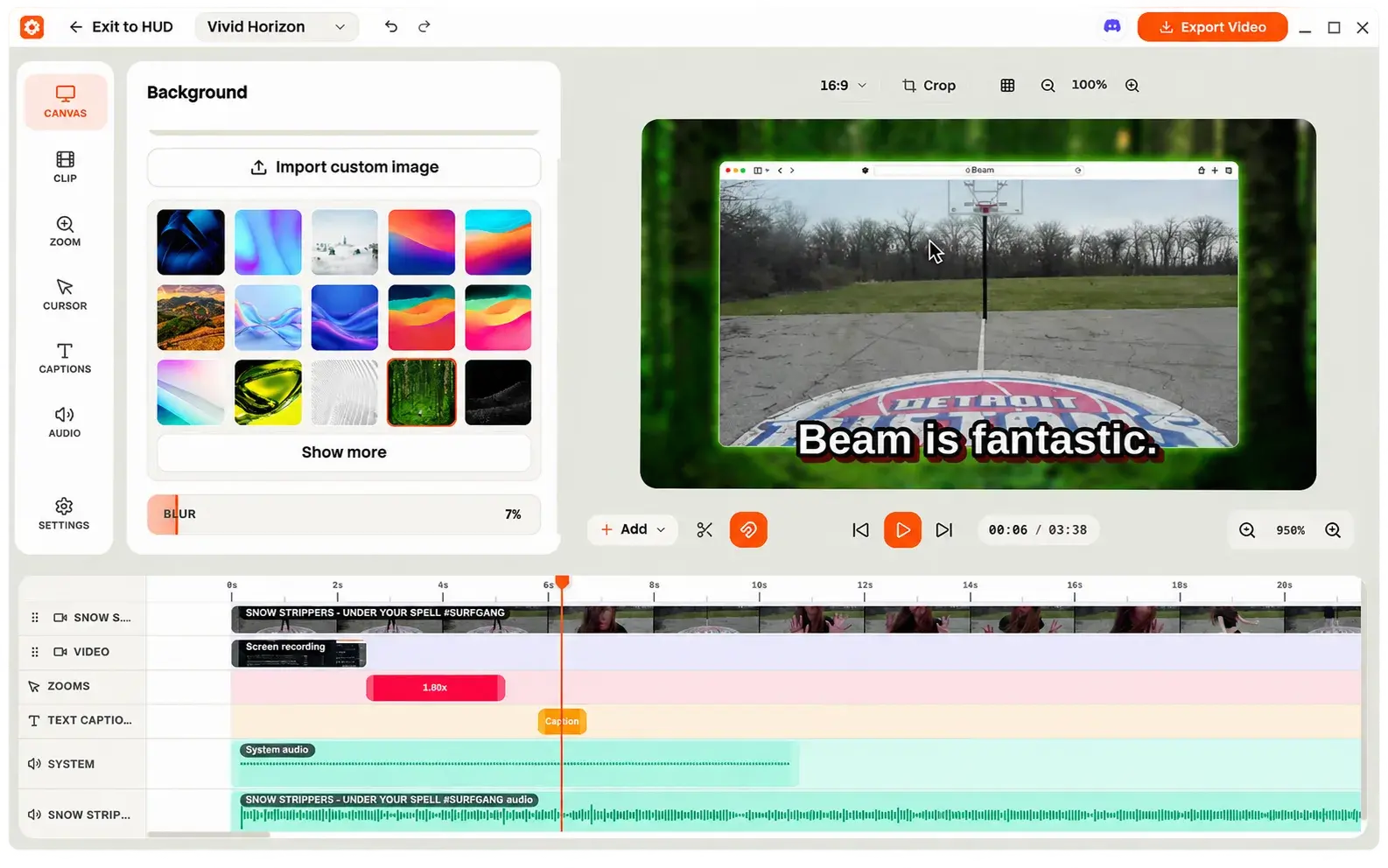Click the TEXT CAPTIO... track icon

[34, 721]
